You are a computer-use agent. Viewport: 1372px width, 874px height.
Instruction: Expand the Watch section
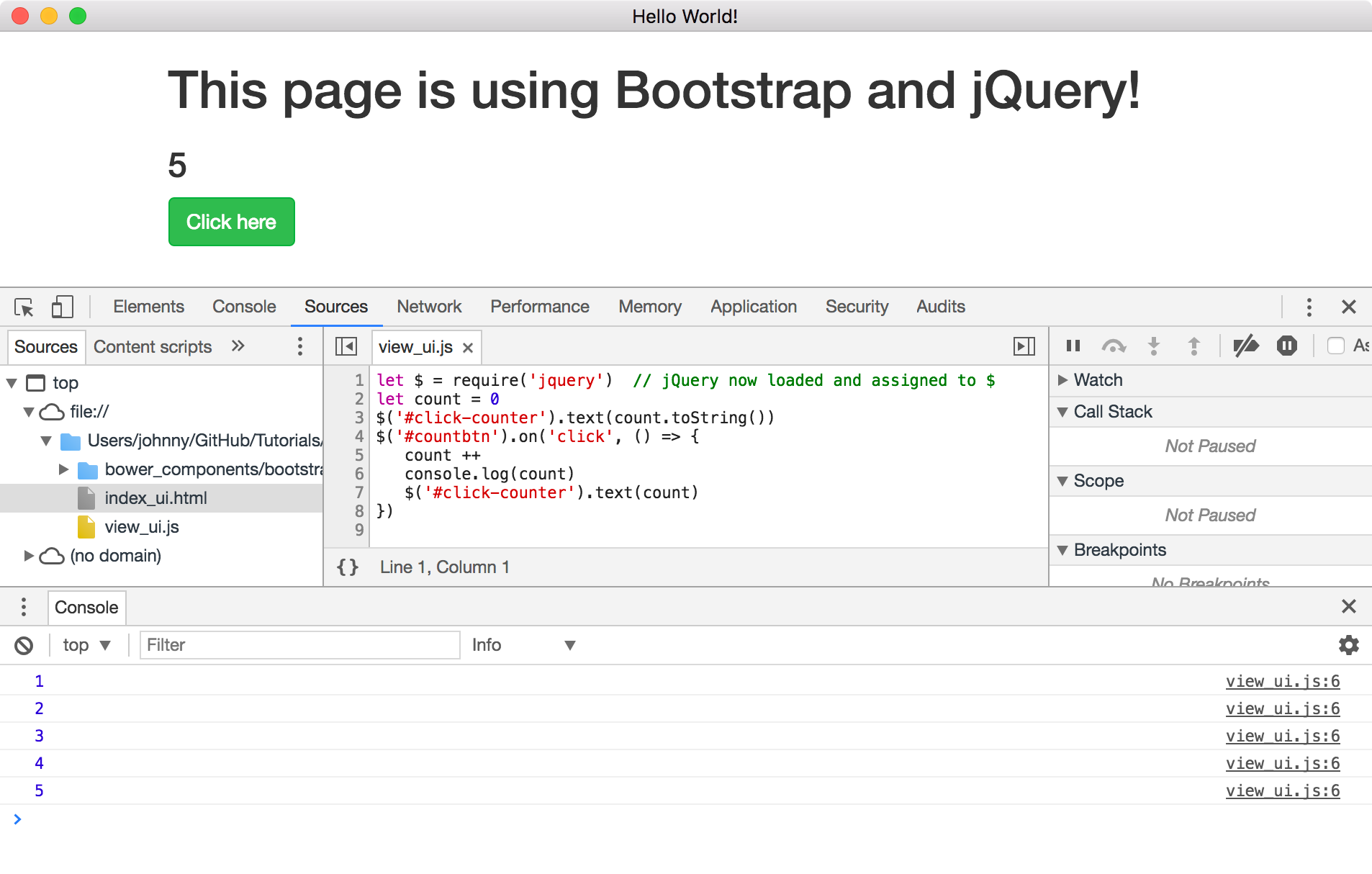coord(1062,380)
